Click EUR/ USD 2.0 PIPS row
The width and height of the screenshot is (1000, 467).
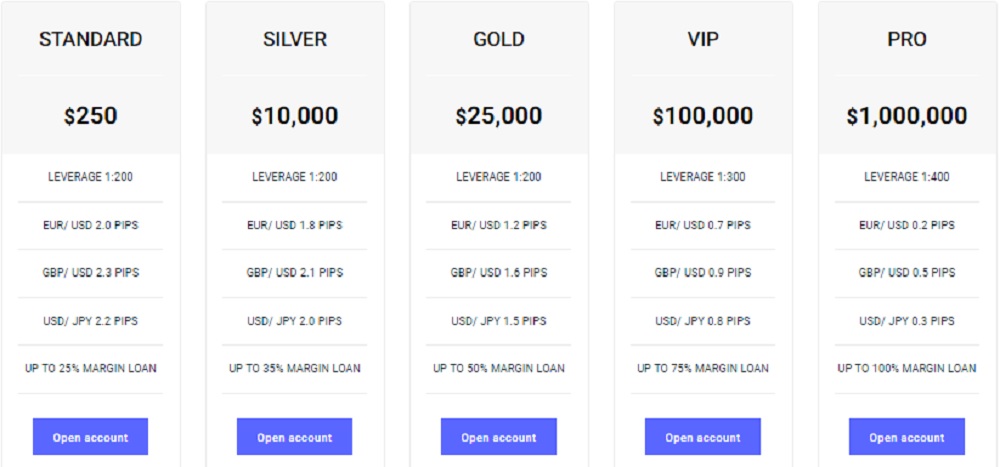tap(91, 225)
